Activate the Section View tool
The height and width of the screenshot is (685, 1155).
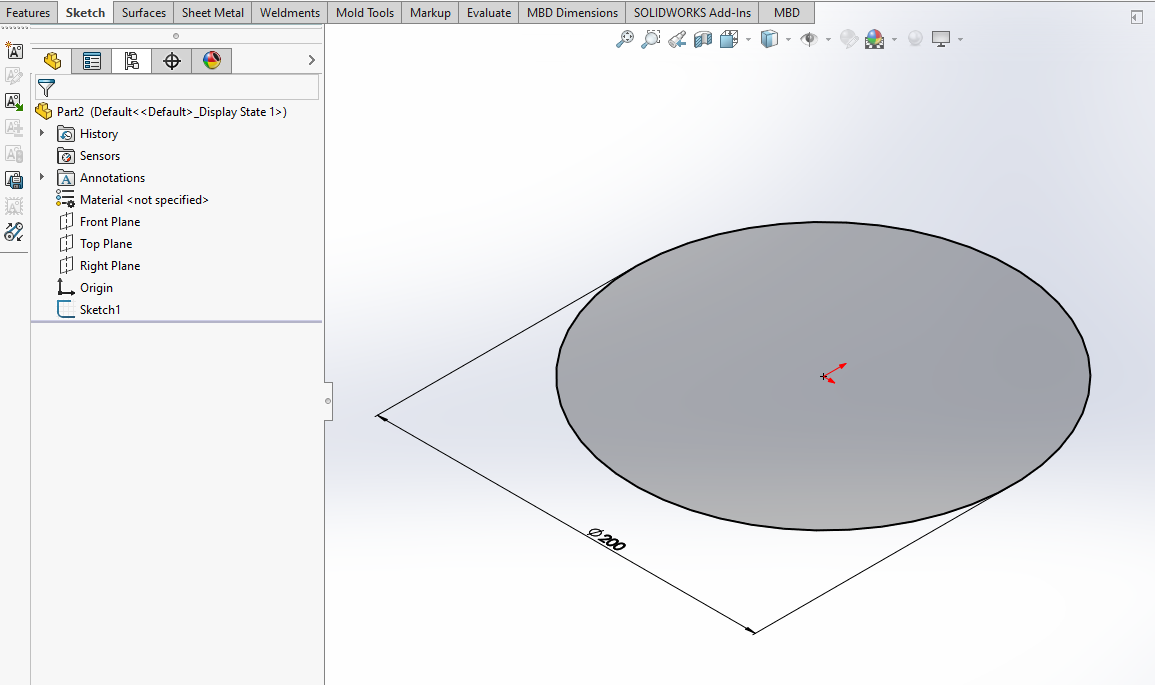coord(703,39)
